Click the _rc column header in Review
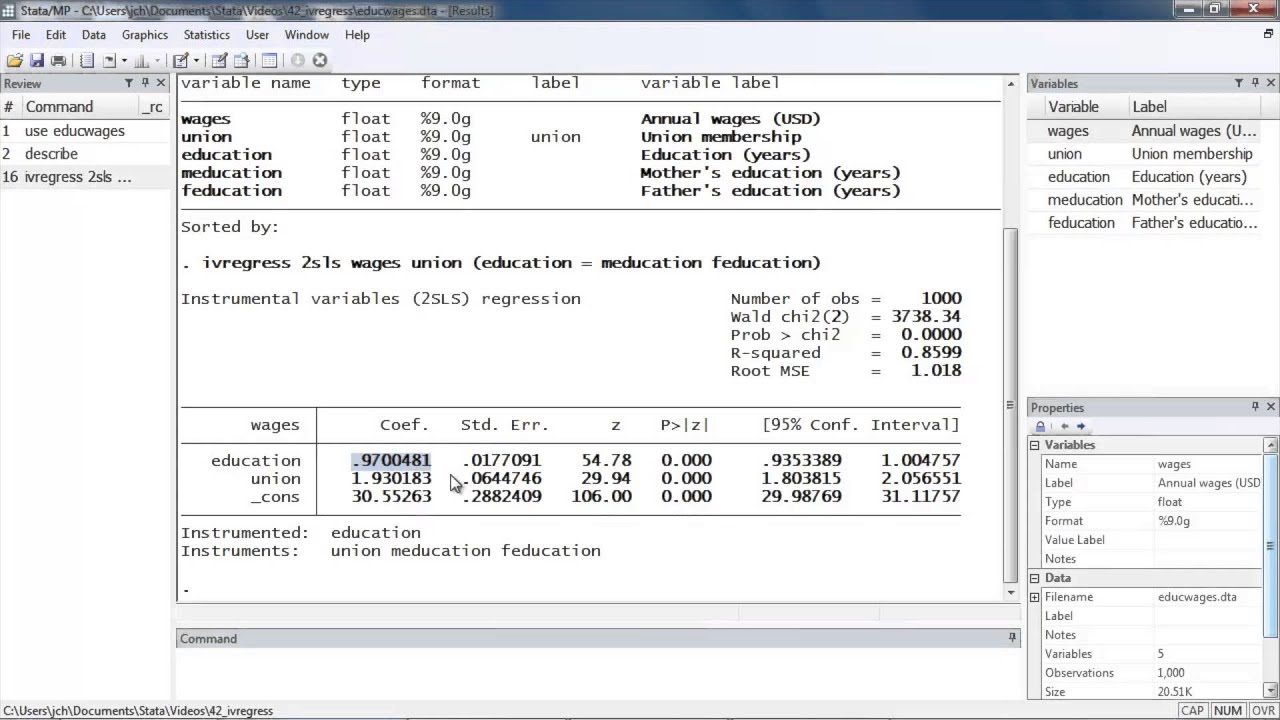This screenshot has width=1280, height=720. (x=153, y=107)
